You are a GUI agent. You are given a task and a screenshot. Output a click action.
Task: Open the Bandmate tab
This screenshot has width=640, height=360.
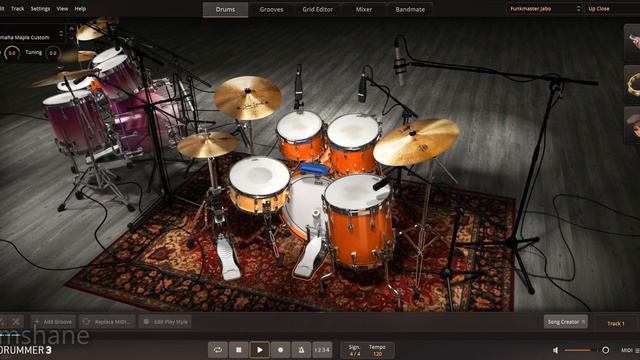(410, 9)
